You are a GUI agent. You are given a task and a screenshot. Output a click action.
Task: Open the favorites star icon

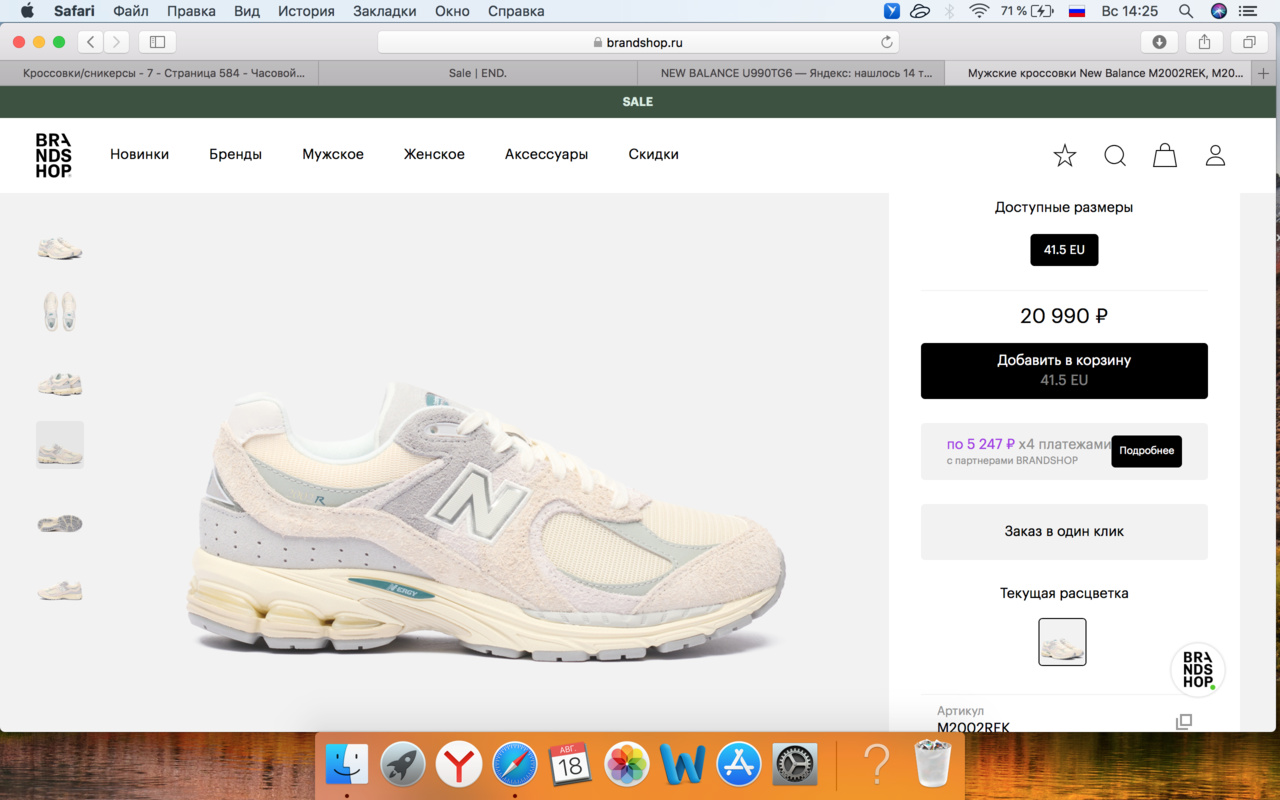click(x=1065, y=155)
